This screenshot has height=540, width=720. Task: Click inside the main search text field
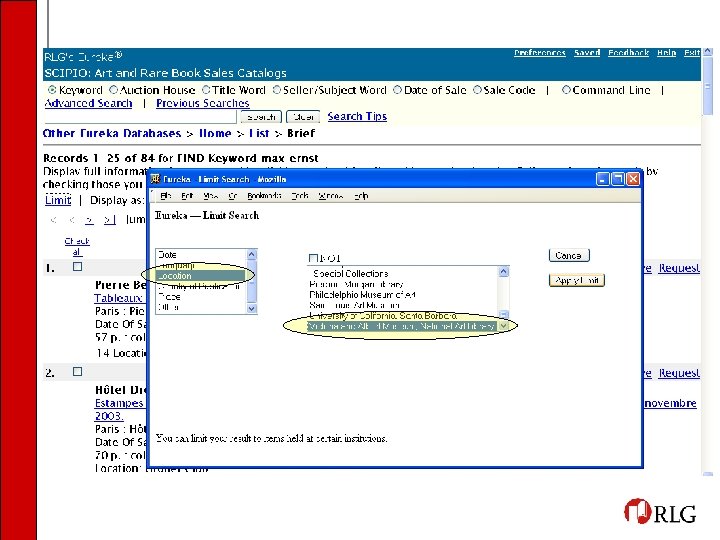pos(140,117)
